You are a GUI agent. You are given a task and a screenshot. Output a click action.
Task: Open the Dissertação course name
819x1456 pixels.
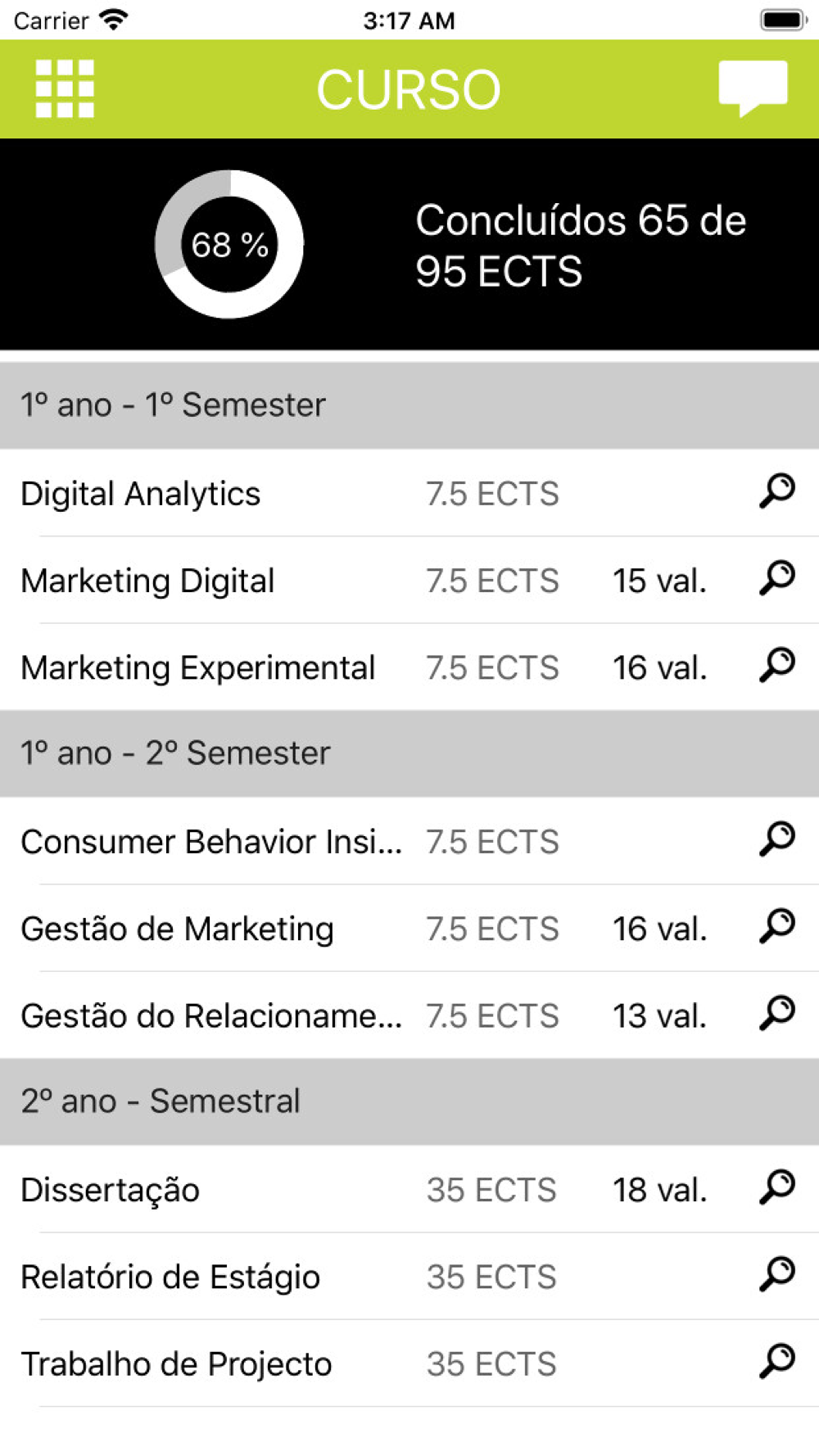pyautogui.click(x=110, y=1190)
